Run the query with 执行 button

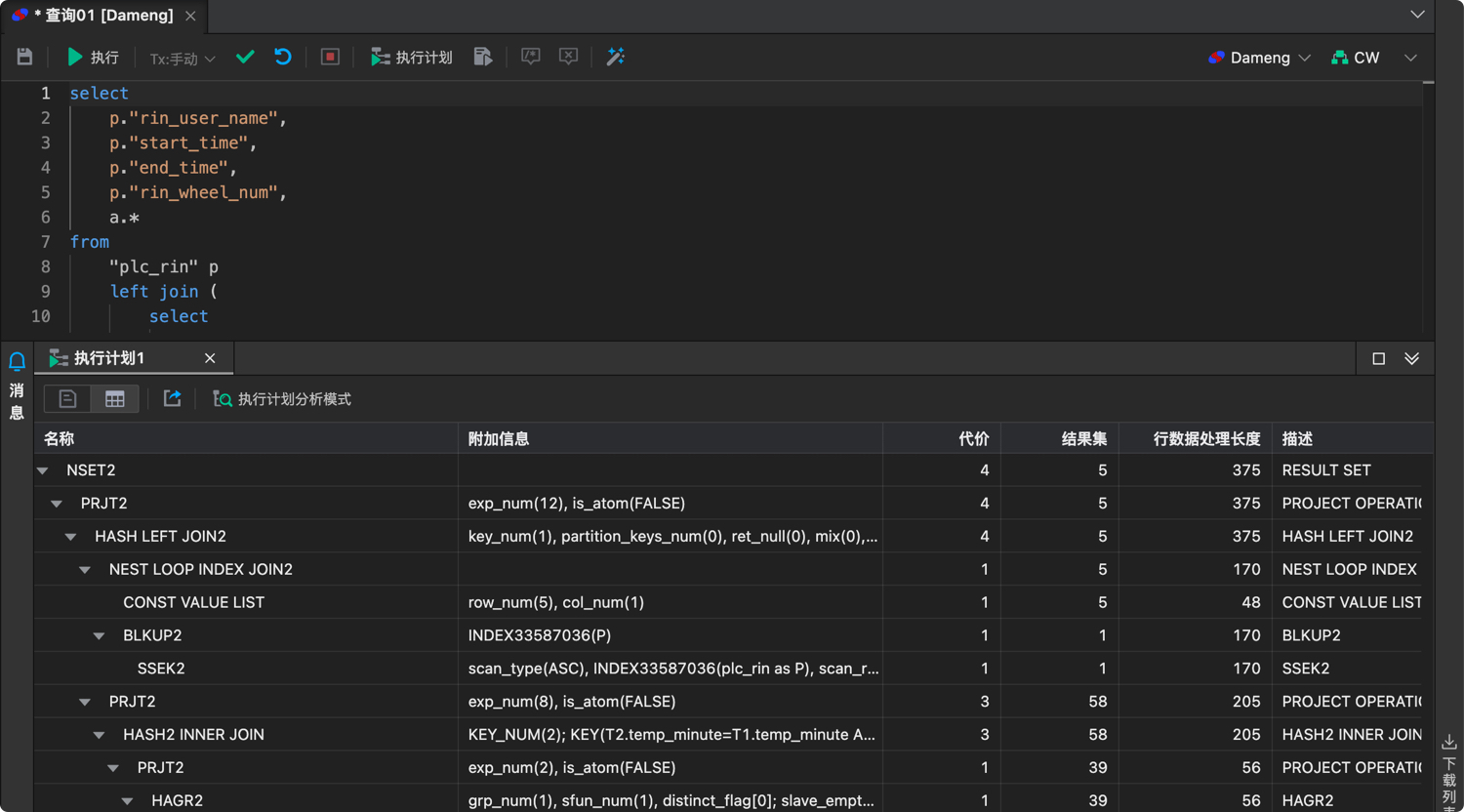[93, 58]
